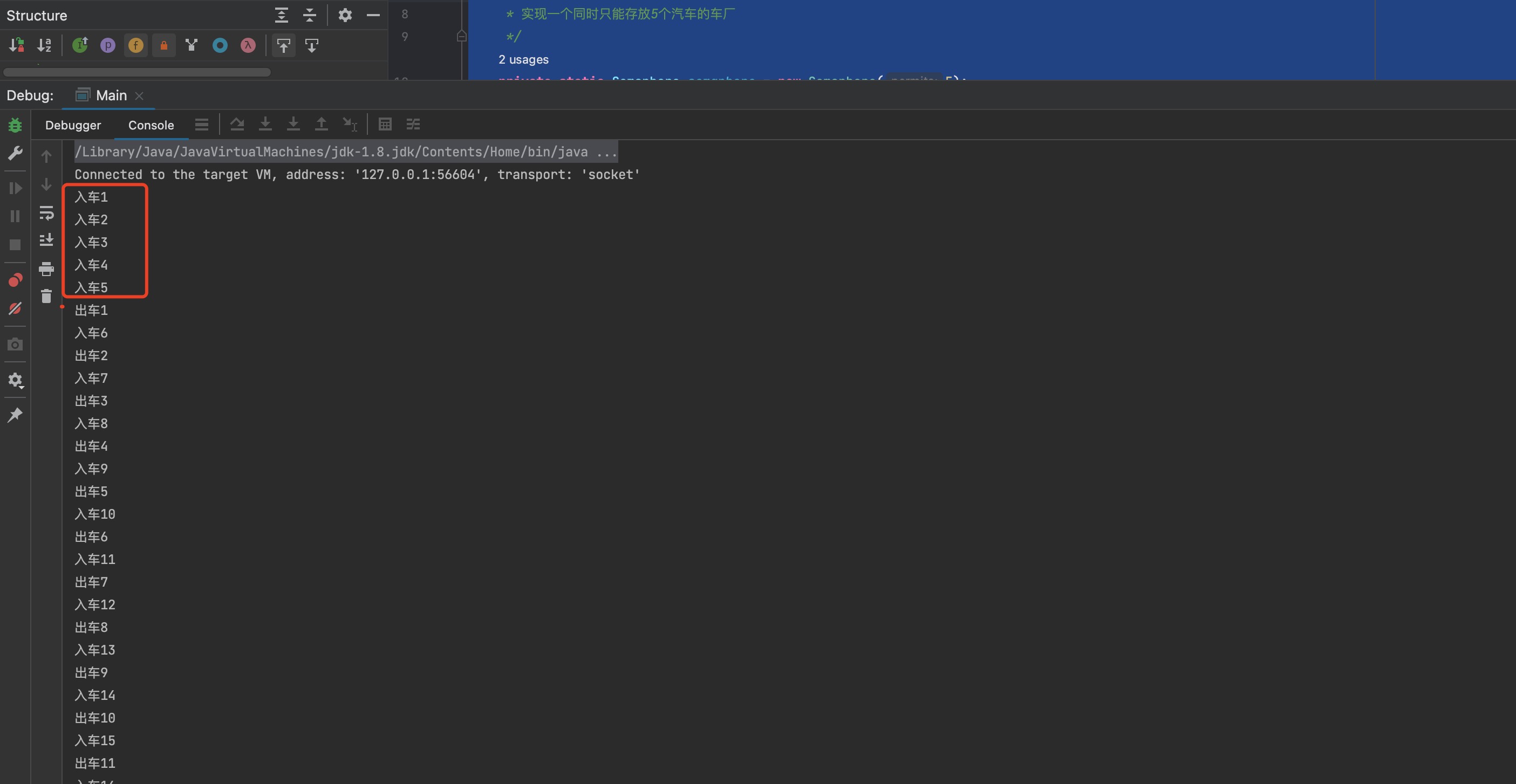Viewport: 1516px width, 784px height.
Task: Toggle Show Properties filter in Structure
Action: click(108, 45)
